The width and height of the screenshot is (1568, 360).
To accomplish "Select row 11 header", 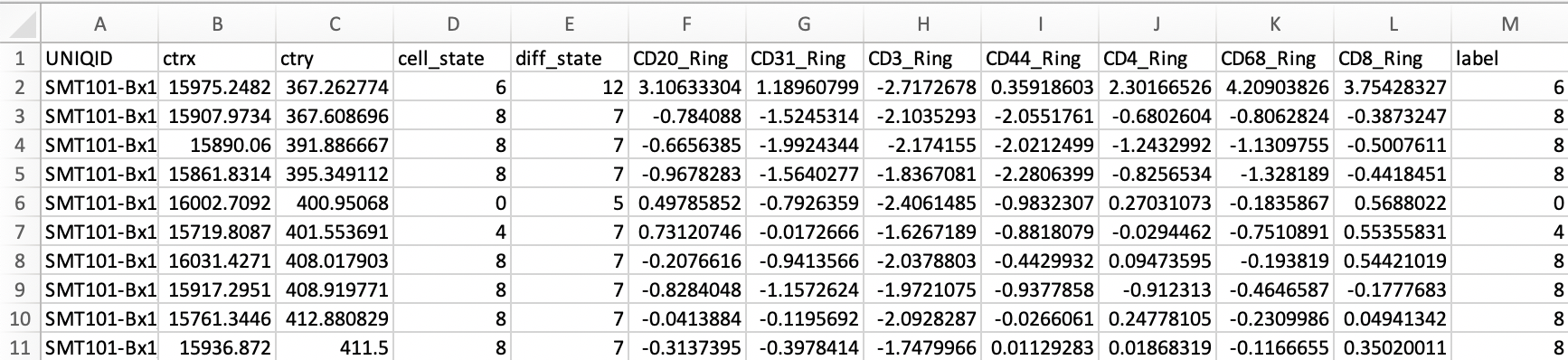I will pyautogui.click(x=20, y=347).
